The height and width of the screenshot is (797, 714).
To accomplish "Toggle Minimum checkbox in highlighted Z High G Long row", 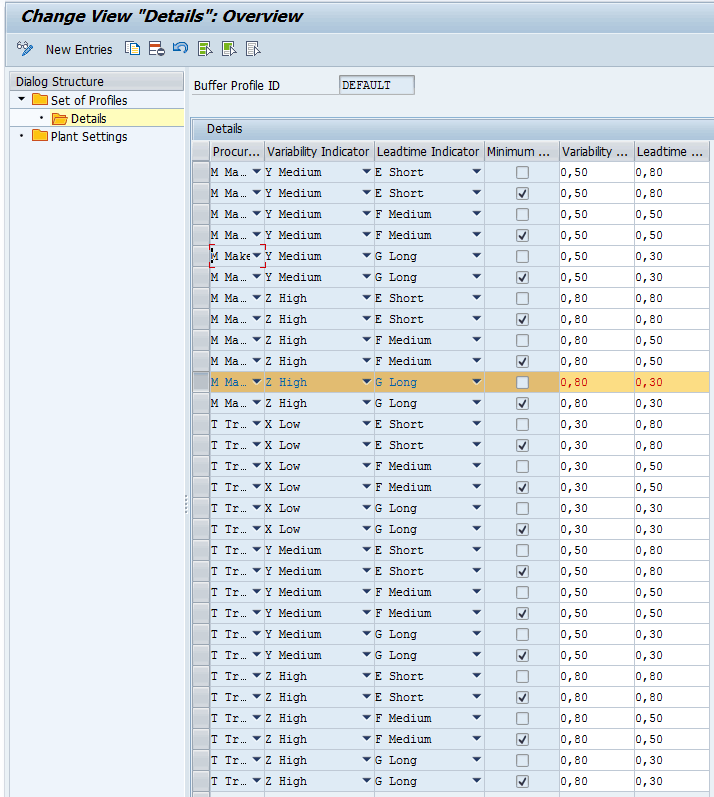I will [x=522, y=383].
